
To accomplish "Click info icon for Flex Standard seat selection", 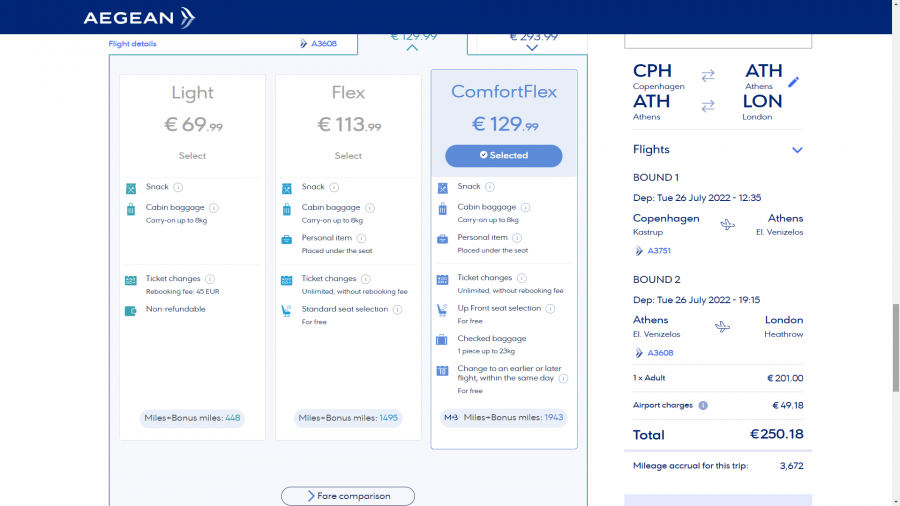I will click(397, 310).
